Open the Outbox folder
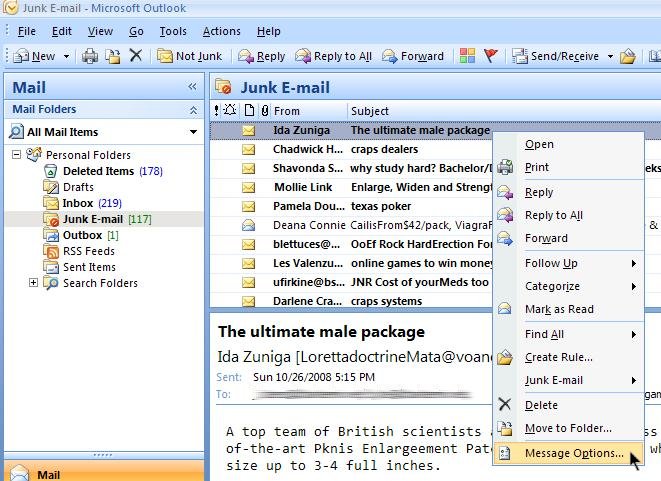This screenshot has height=481, width=661. 81,235
